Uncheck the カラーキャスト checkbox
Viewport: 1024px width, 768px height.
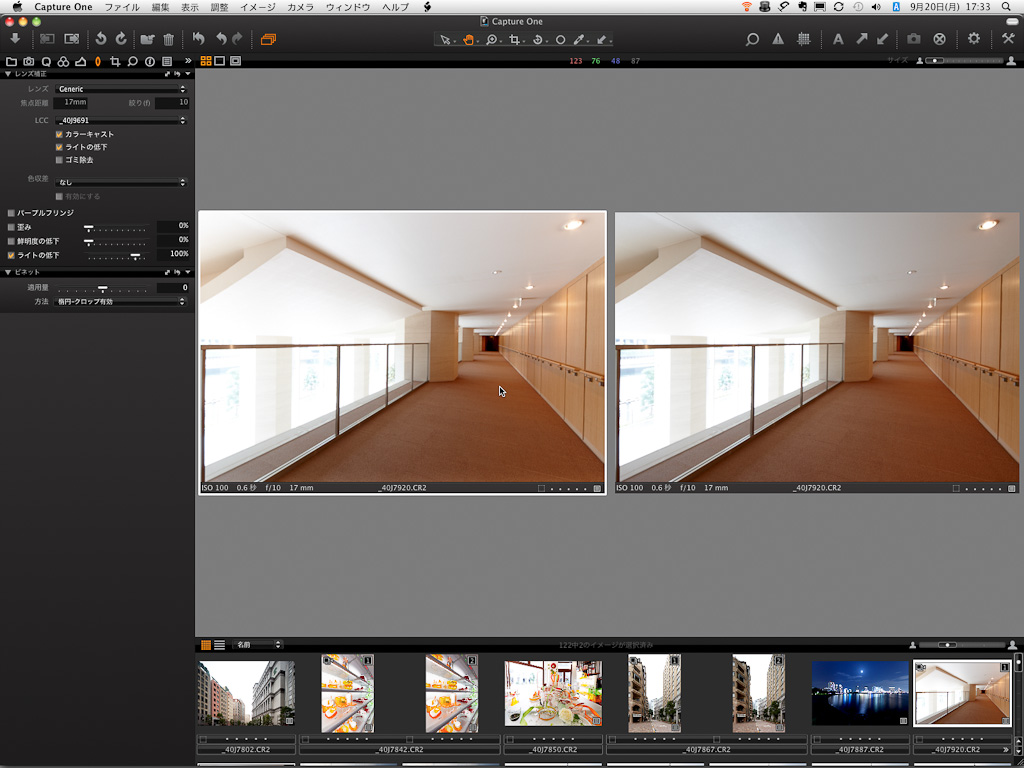click(60, 134)
